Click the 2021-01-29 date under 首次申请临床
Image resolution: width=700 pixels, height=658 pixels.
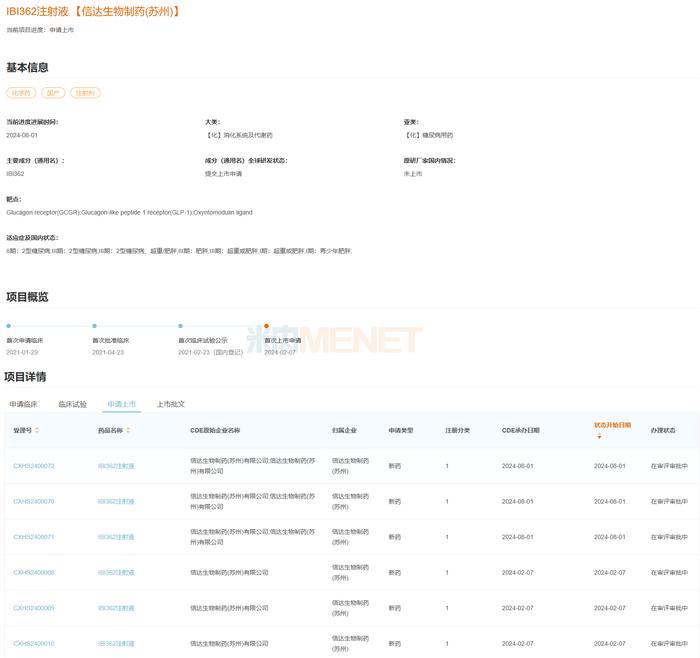[22, 352]
